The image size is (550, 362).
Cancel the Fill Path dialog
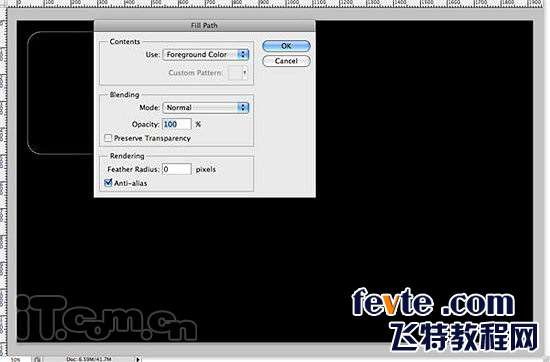click(286, 61)
